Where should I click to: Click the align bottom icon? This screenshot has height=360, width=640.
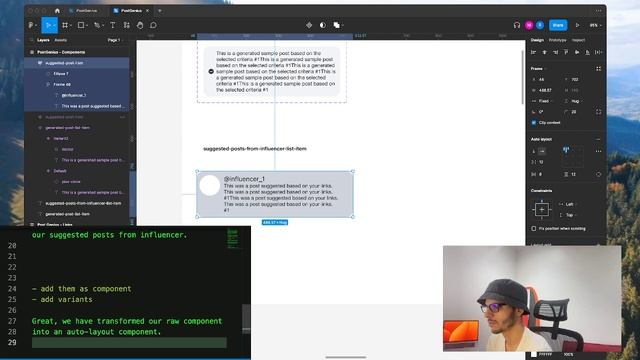click(587, 52)
